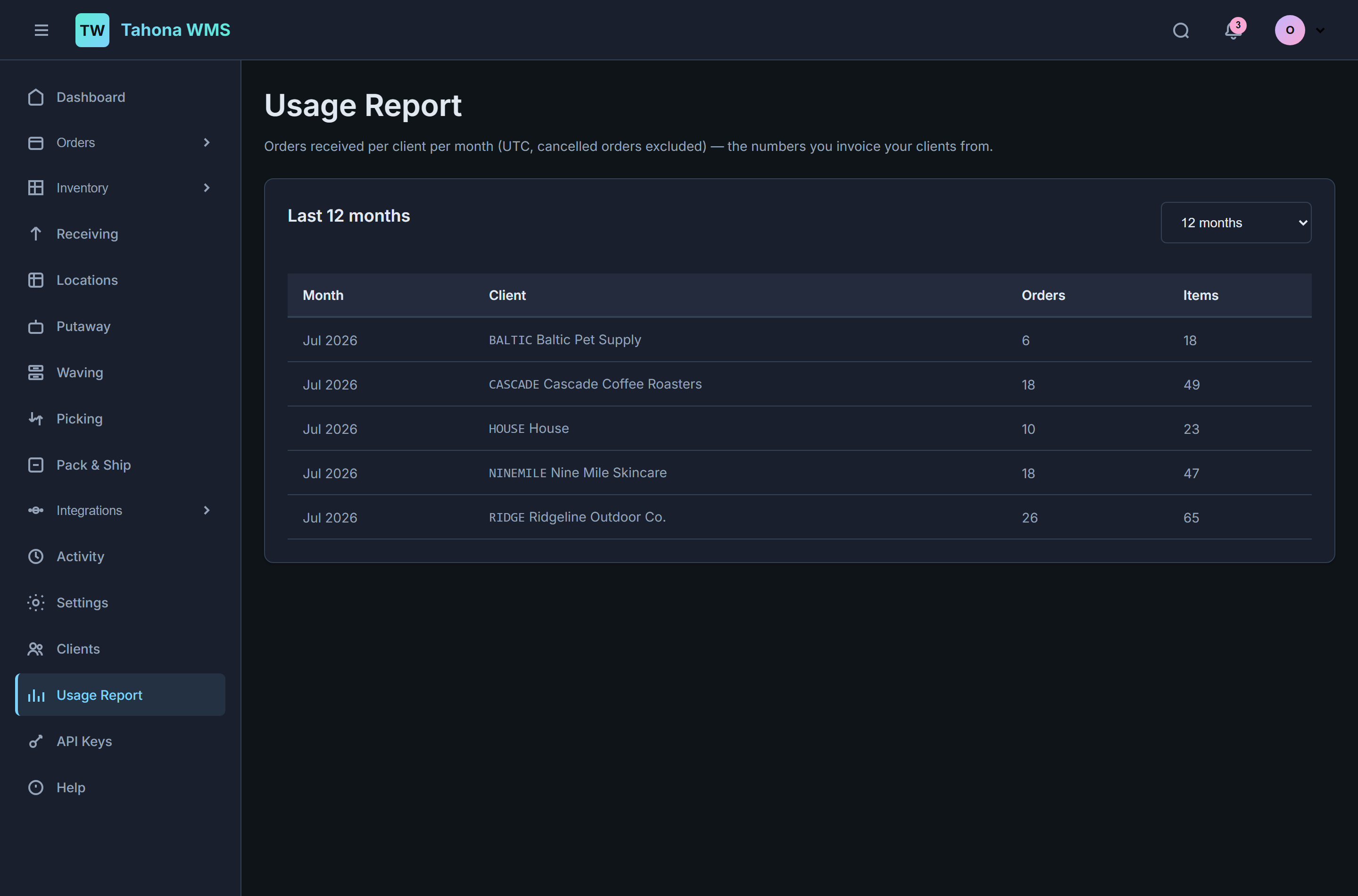This screenshot has width=1358, height=896.
Task: Open the search magnifier icon
Action: (1181, 30)
